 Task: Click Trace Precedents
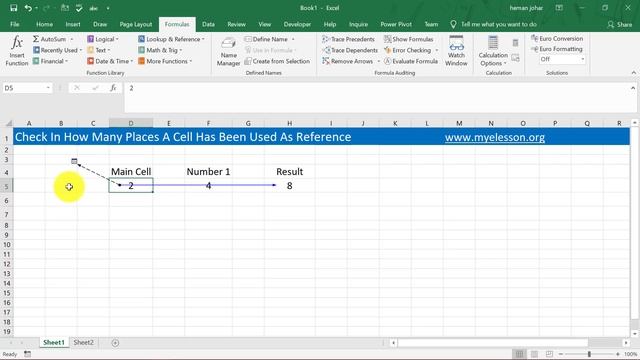click(348, 39)
